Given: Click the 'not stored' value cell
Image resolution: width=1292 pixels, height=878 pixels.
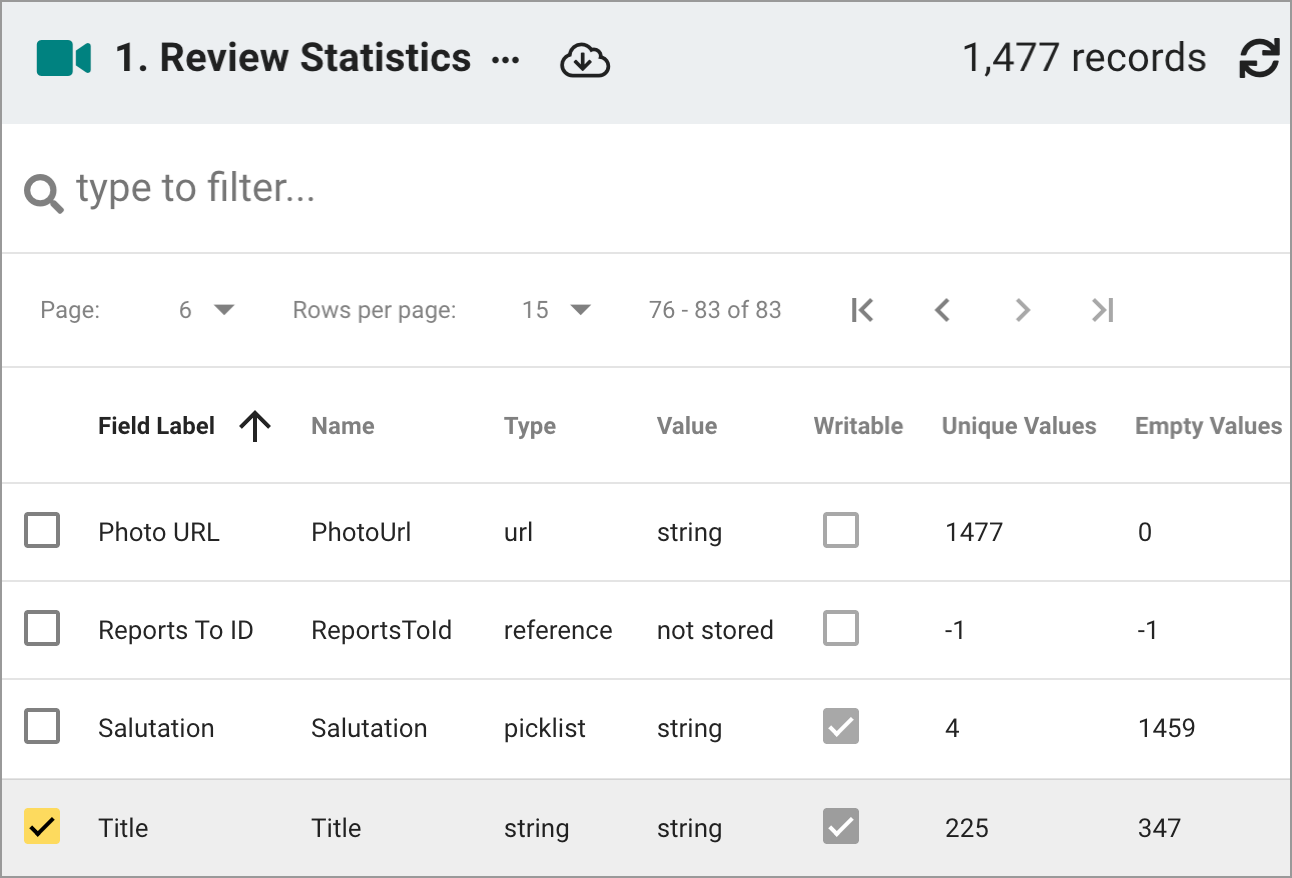Looking at the screenshot, I should pos(715,630).
